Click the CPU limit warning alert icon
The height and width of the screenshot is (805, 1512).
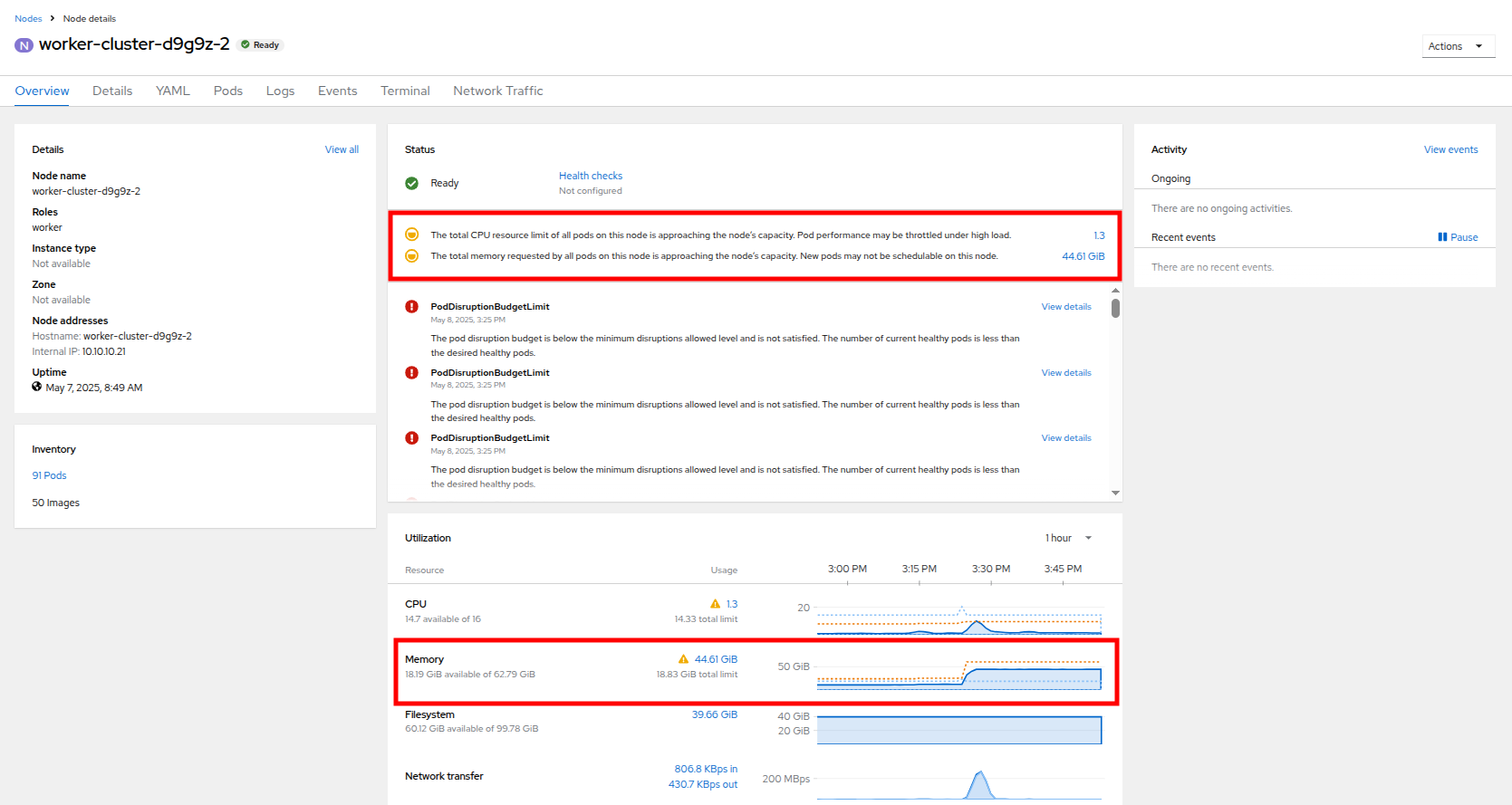[411, 235]
